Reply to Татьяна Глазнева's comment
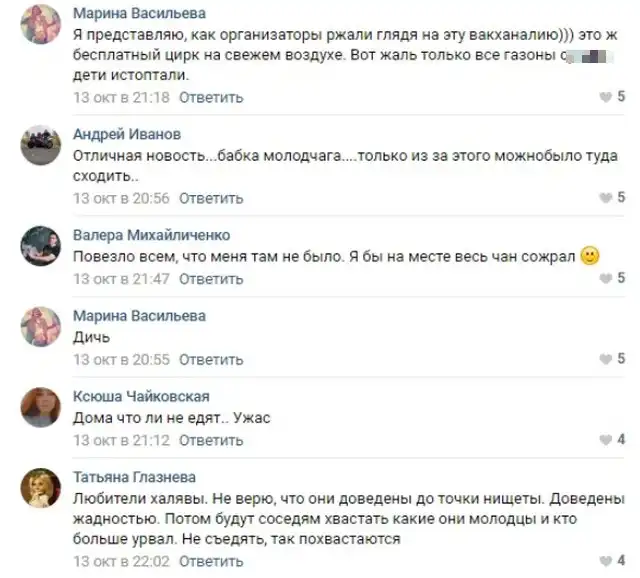The height and width of the screenshot is (578, 640). pos(211,561)
